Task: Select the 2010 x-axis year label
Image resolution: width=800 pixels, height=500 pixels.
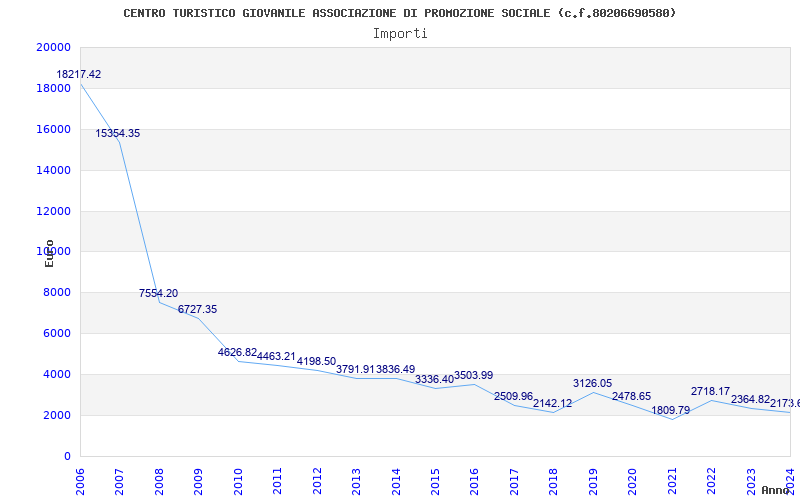Action: point(238,482)
